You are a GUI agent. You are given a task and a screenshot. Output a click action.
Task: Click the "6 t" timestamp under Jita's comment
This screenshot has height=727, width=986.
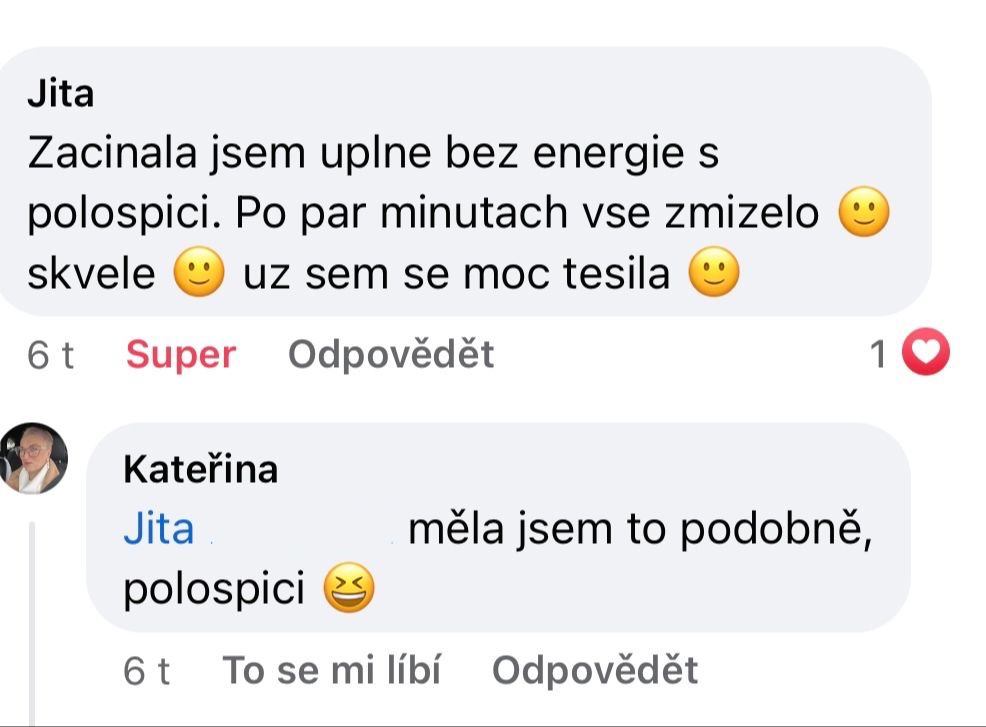[48, 354]
